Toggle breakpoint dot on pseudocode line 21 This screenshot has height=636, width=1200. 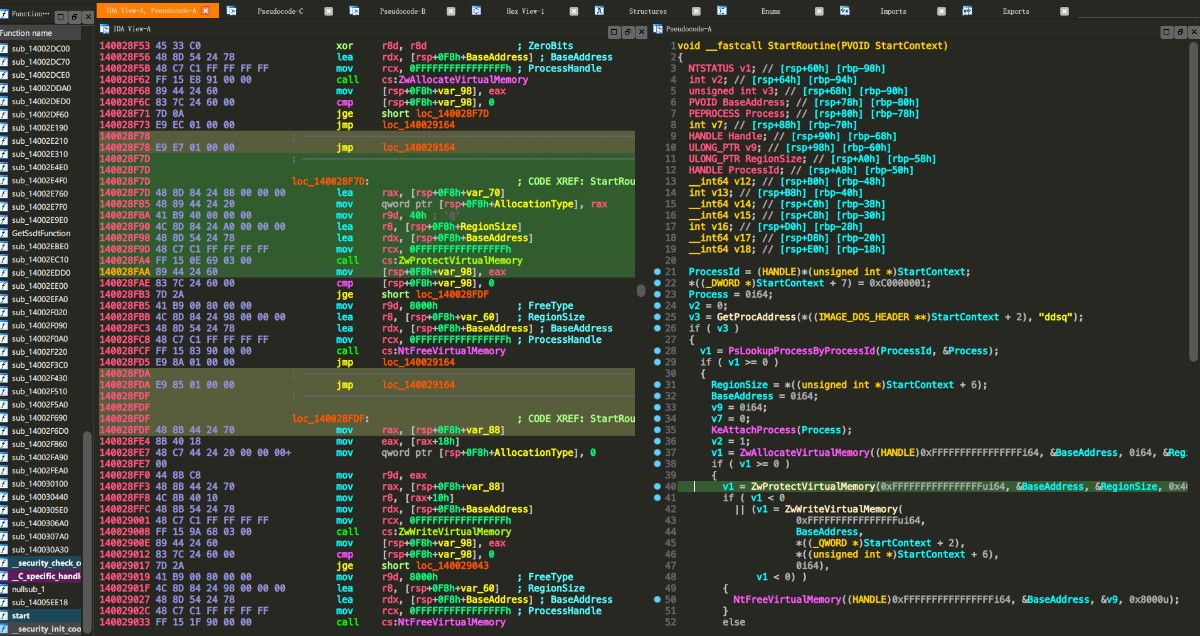[656, 272]
